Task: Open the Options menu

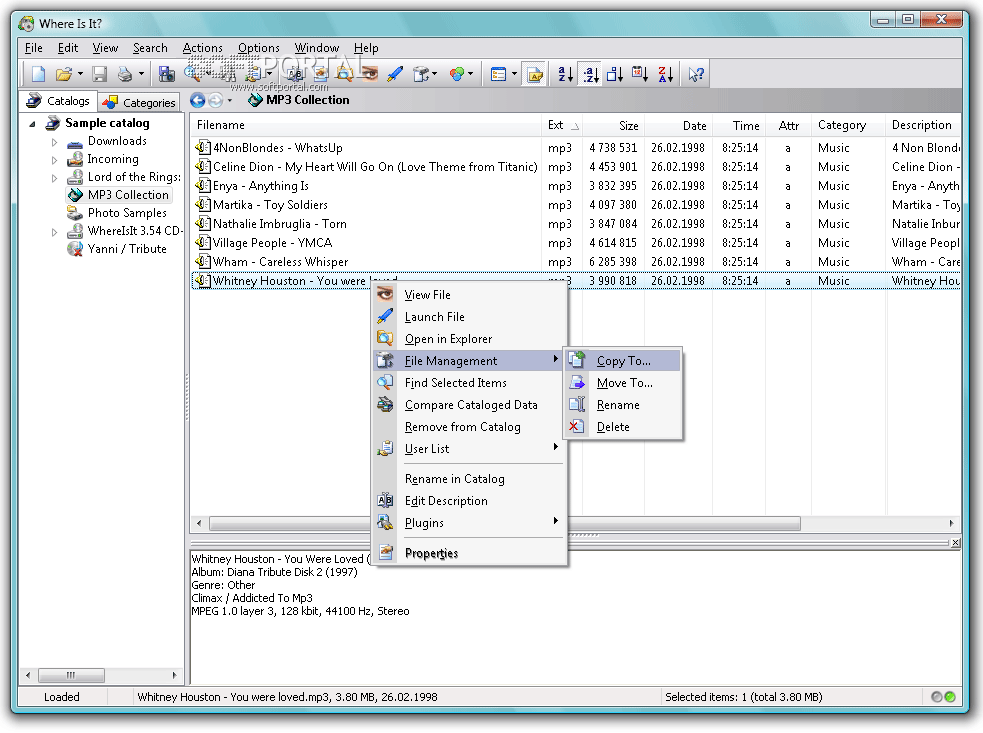Action: (x=258, y=48)
